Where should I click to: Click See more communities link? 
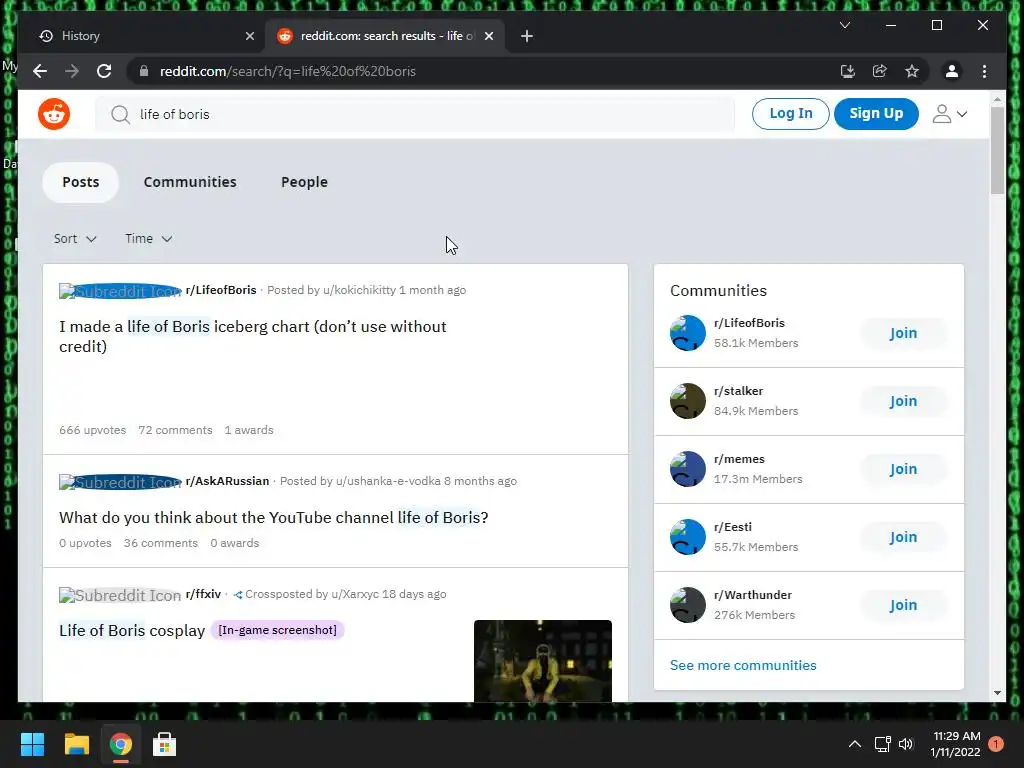(743, 665)
